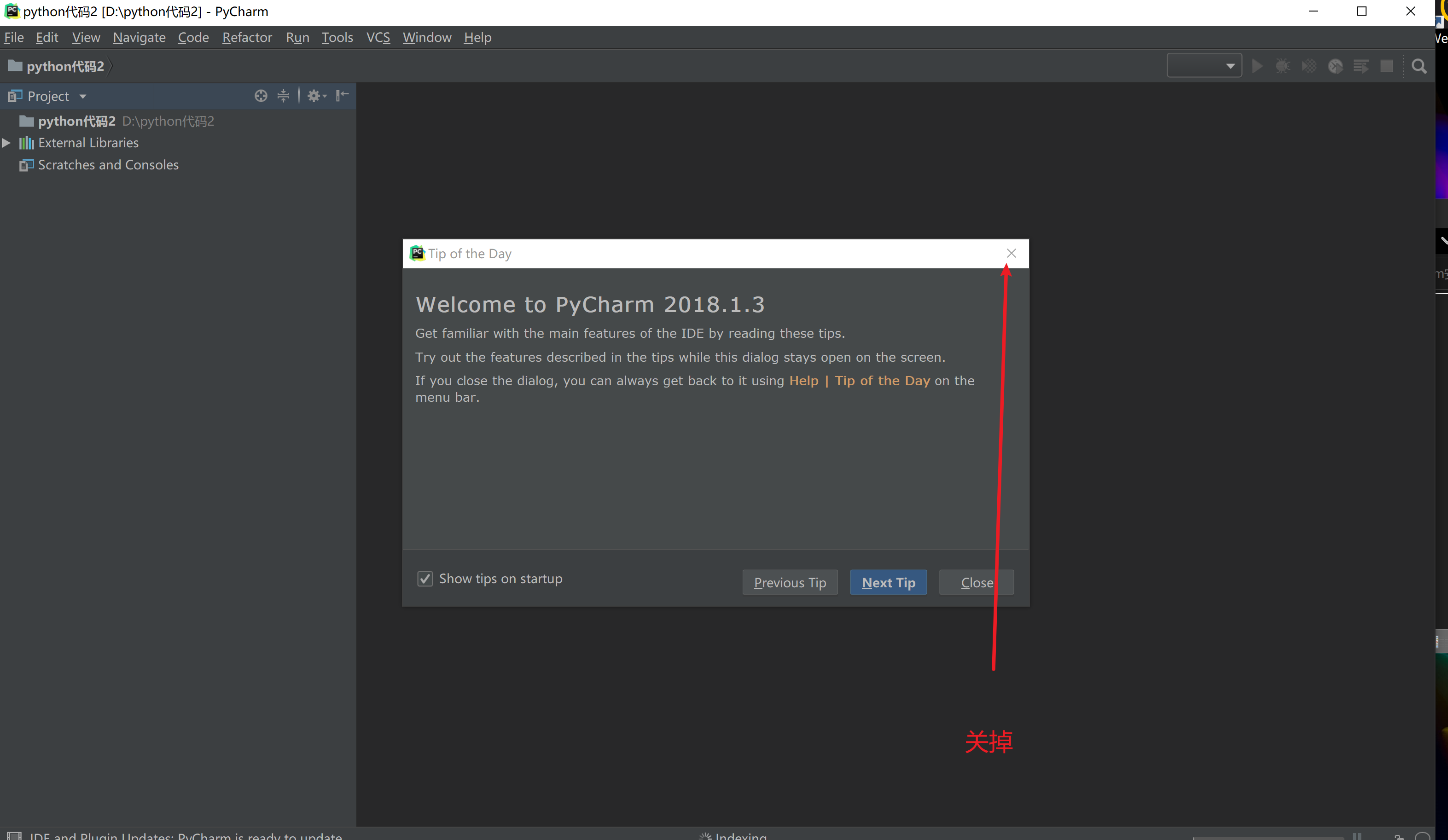This screenshot has width=1448, height=840.
Task: Click the PyCharm logo in main title bar
Action: click(12, 11)
